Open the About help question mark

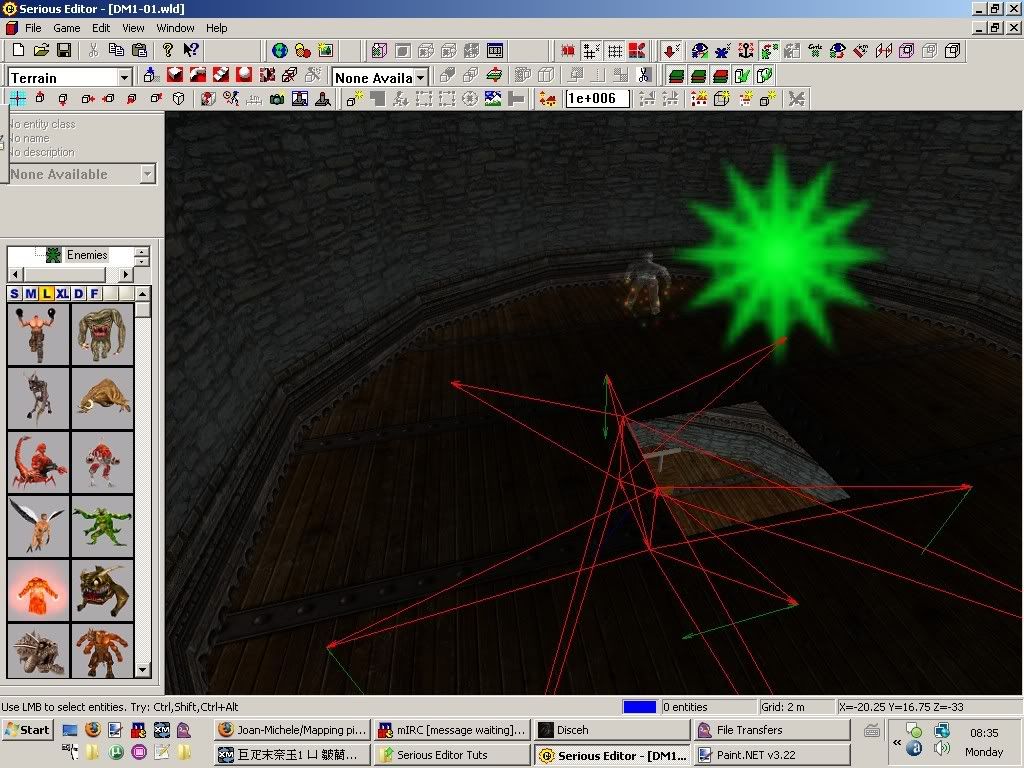click(x=168, y=50)
